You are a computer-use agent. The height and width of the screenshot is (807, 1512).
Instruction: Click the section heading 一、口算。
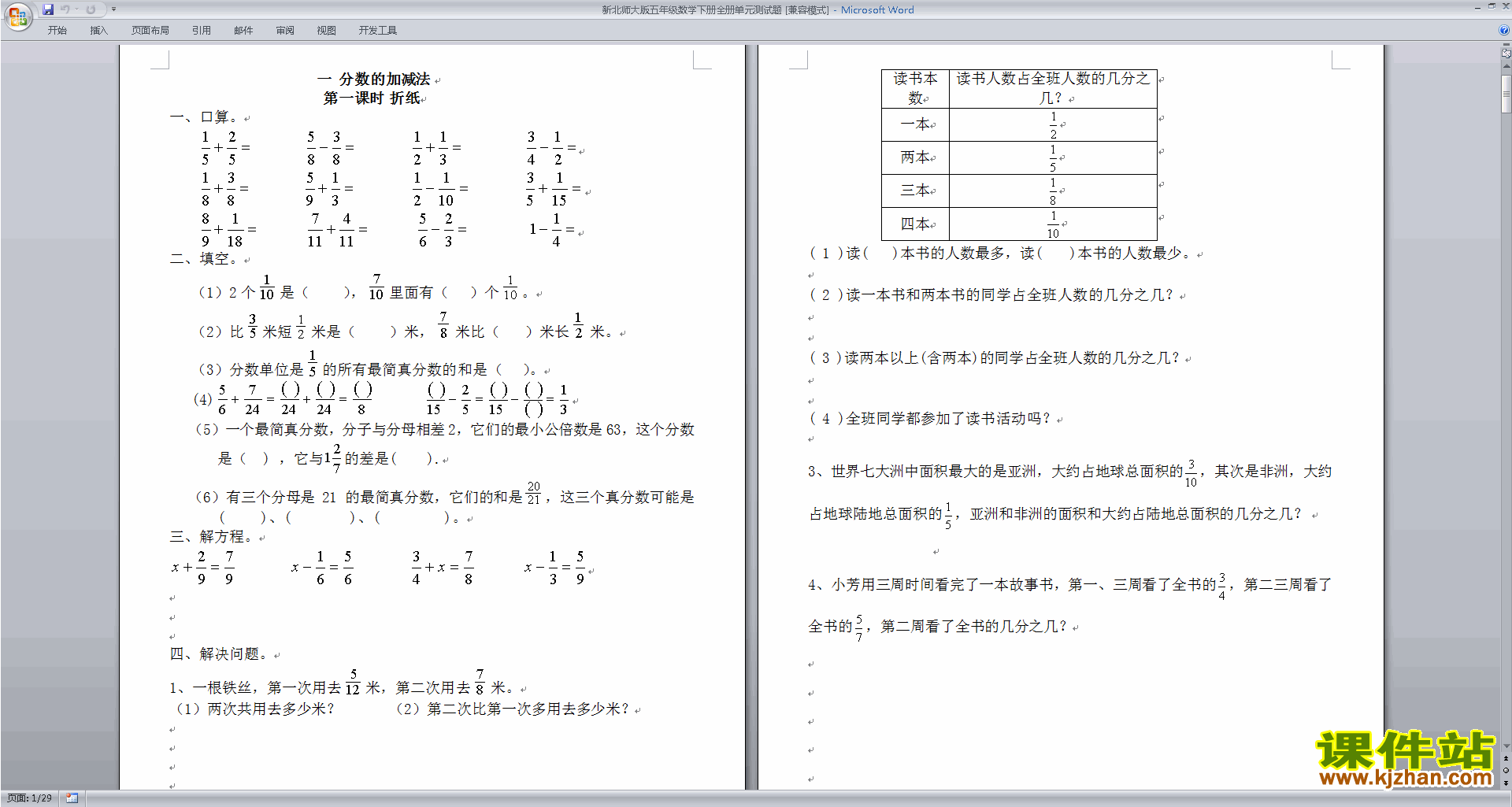(203, 117)
